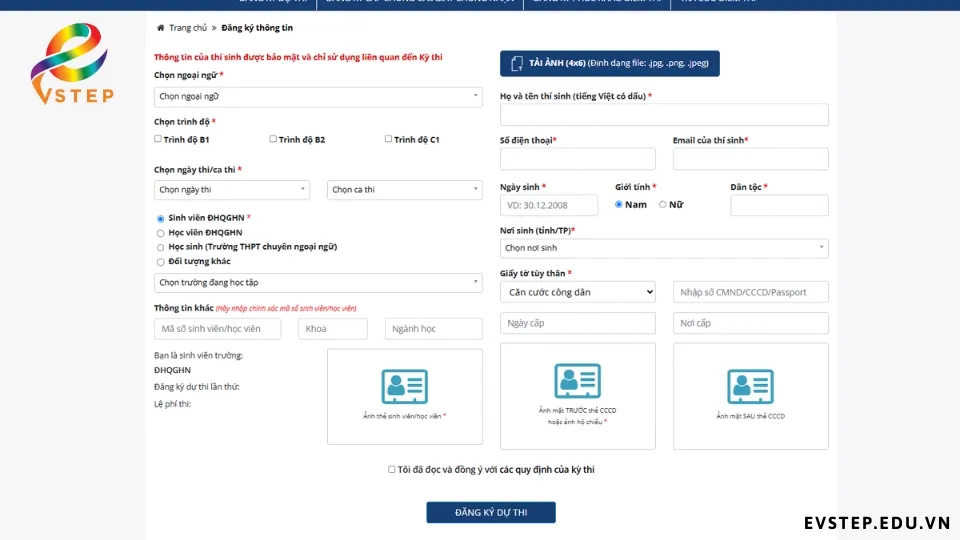The image size is (960, 540).
Task: Open the Căn cước công dân document type dropdown
Action: coord(577,292)
